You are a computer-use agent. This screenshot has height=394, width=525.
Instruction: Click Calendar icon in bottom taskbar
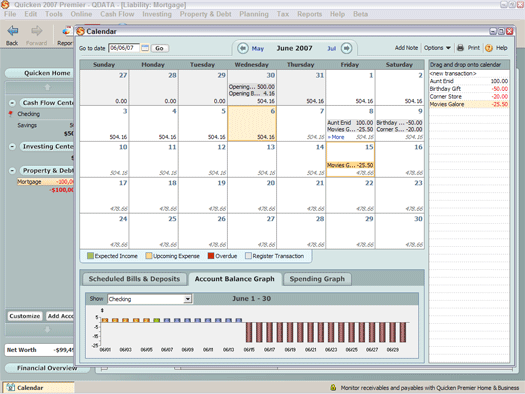(11, 387)
